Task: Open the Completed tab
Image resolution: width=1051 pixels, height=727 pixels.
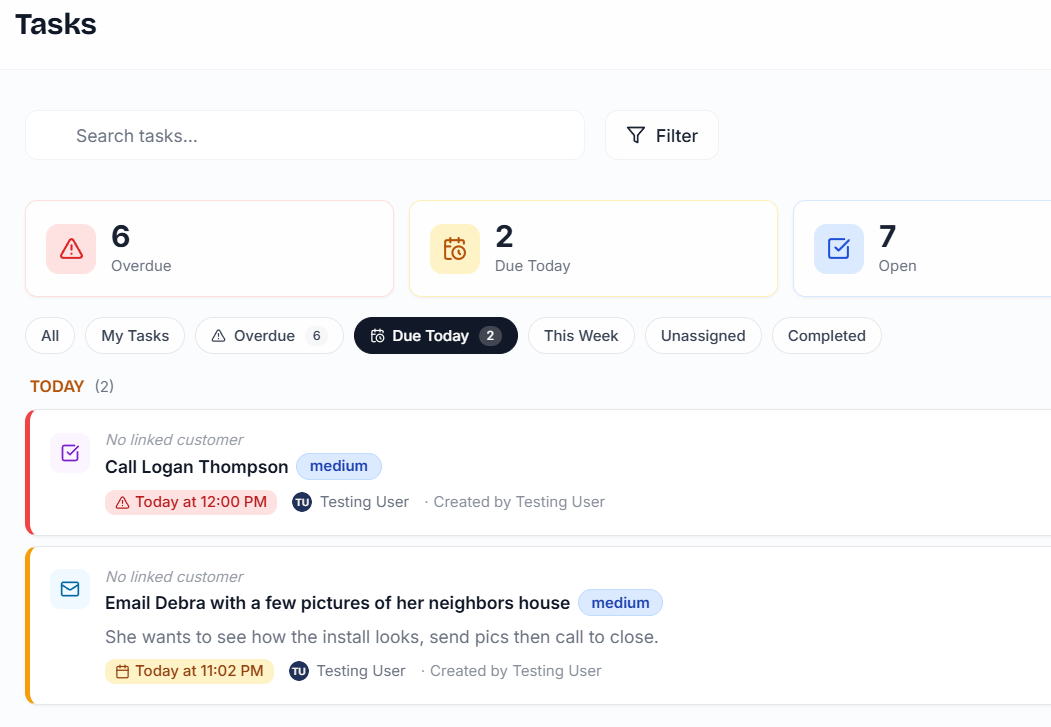Action: click(826, 336)
